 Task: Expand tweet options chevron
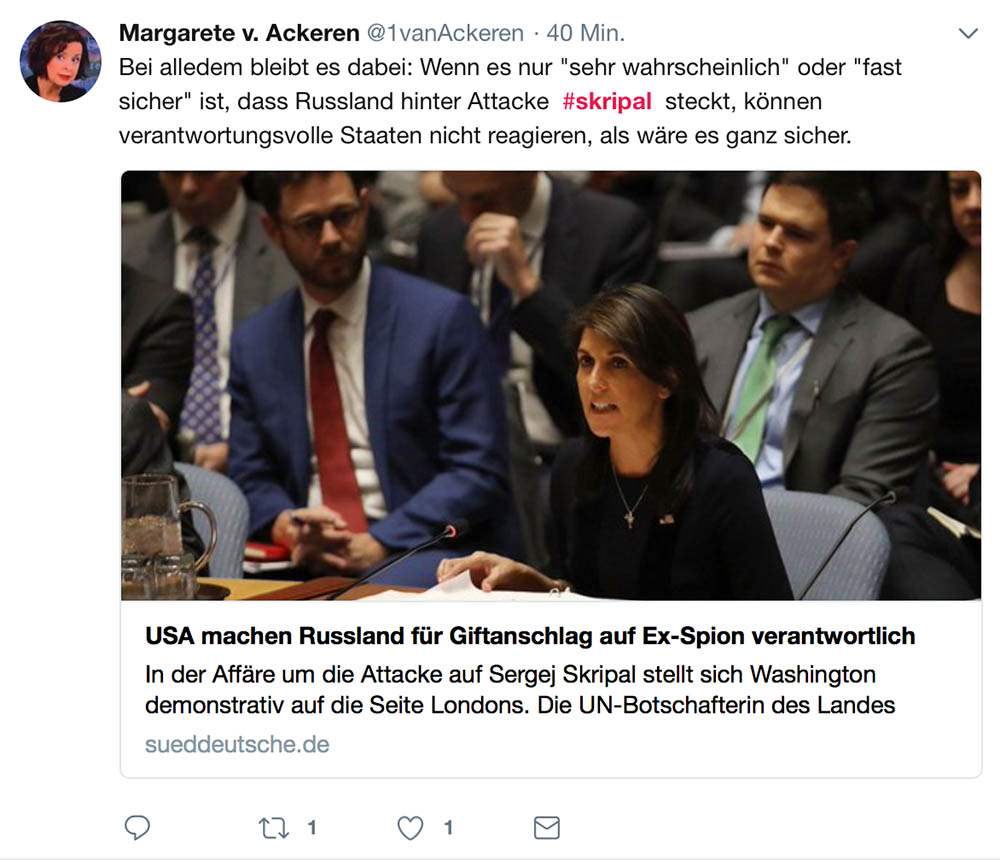tap(968, 33)
